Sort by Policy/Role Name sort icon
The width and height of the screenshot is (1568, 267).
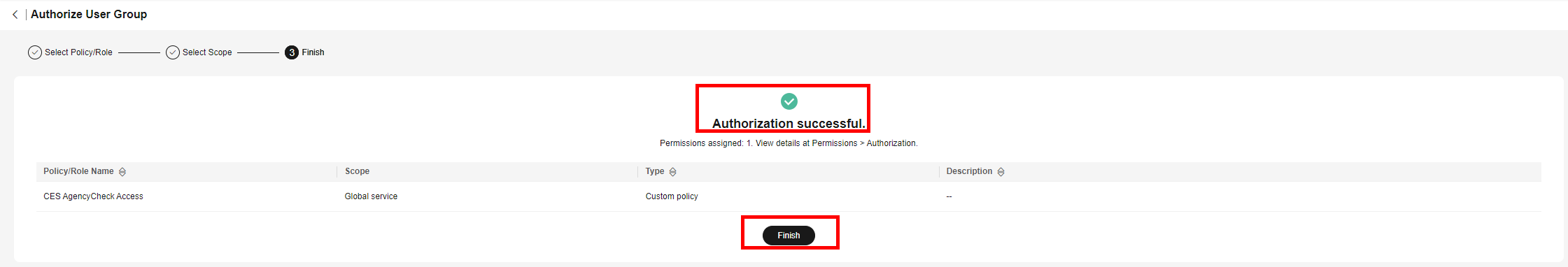pyautogui.click(x=122, y=172)
